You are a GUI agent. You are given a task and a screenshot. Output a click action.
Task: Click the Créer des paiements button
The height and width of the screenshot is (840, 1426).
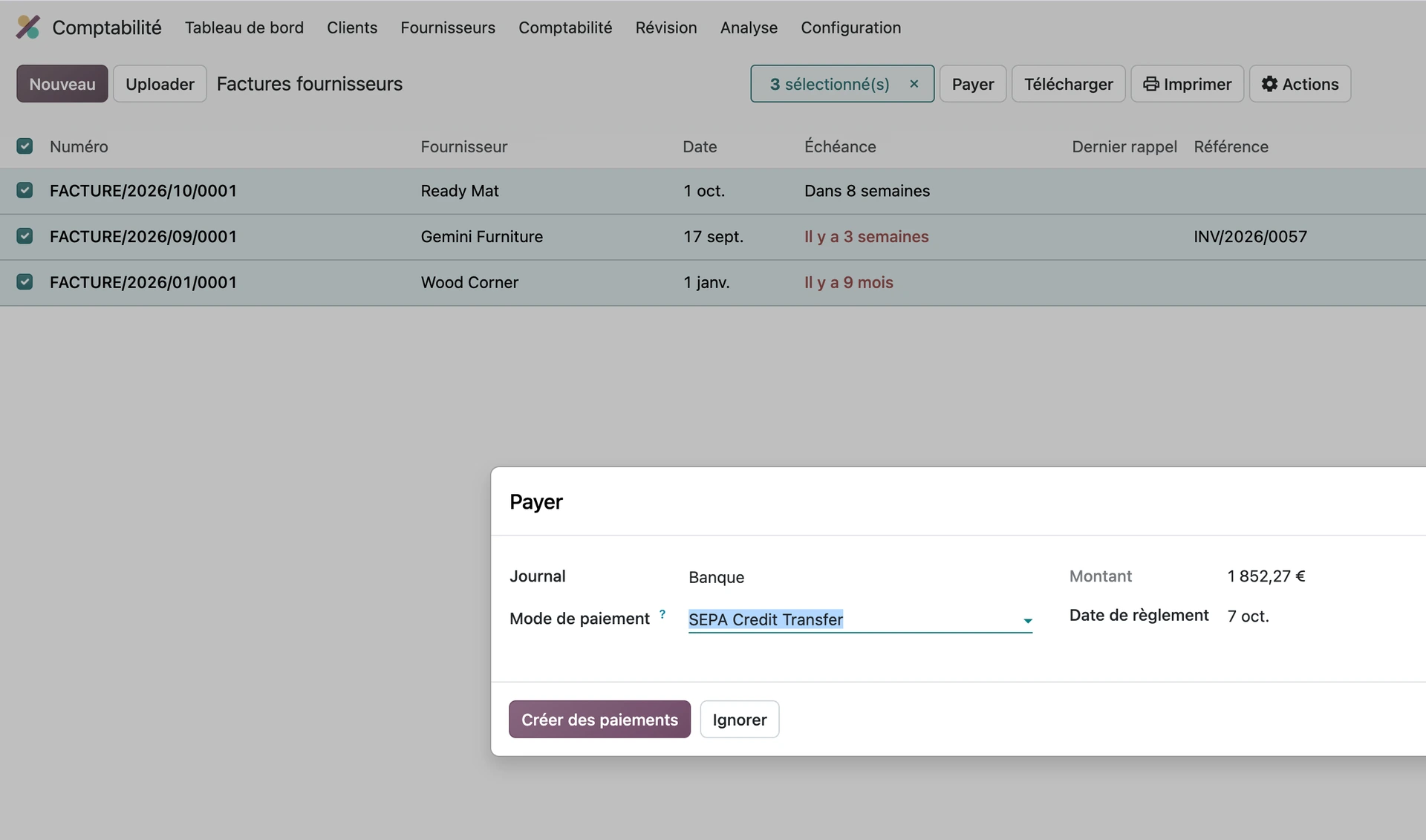coord(599,720)
